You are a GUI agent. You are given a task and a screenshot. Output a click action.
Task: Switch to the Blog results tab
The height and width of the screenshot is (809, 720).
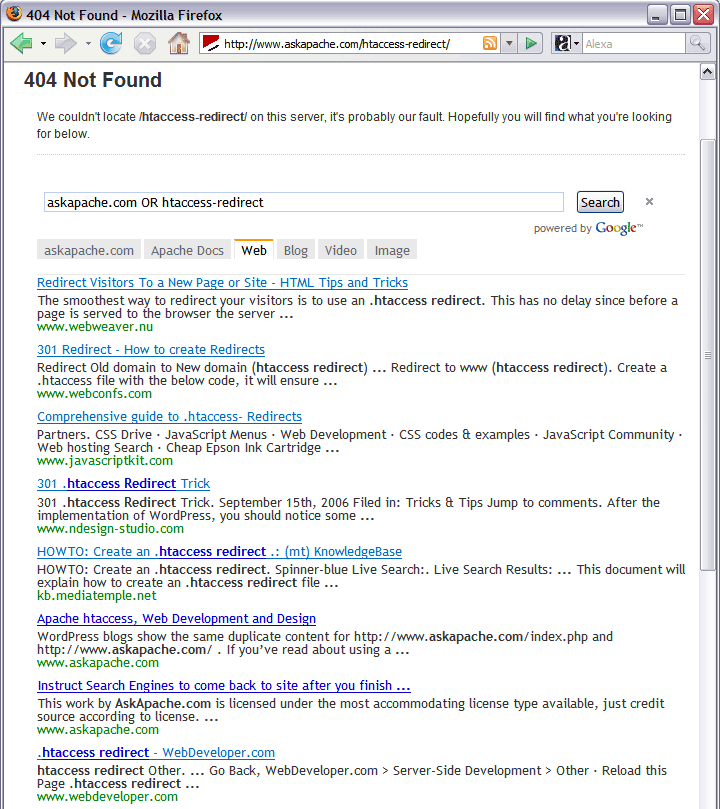click(296, 250)
